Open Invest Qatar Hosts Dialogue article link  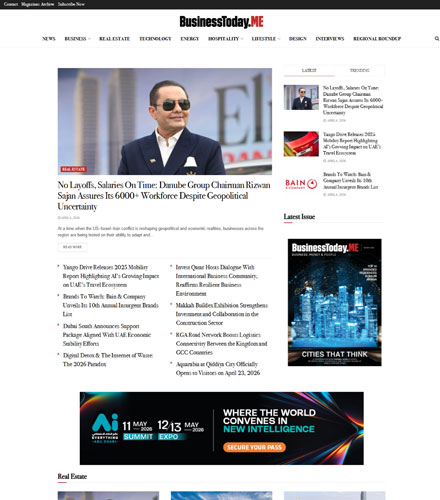pos(216,280)
